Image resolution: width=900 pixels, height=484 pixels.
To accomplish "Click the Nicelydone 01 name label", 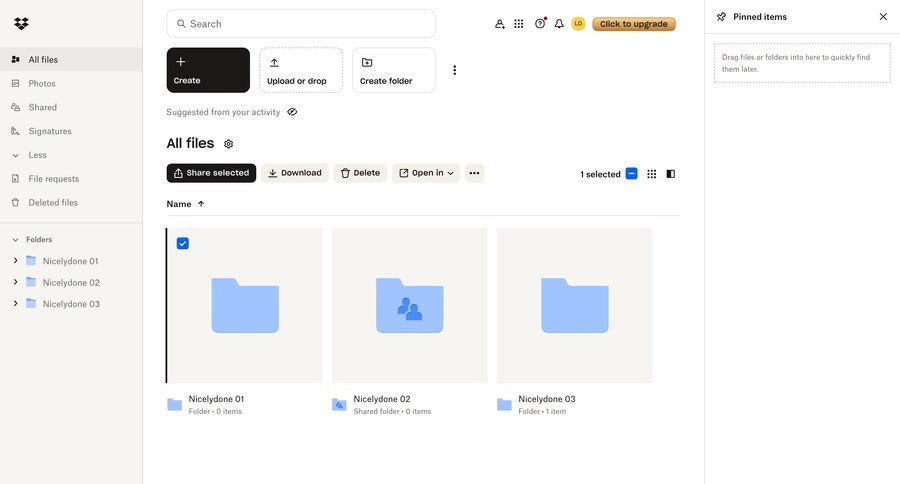I will (216, 399).
